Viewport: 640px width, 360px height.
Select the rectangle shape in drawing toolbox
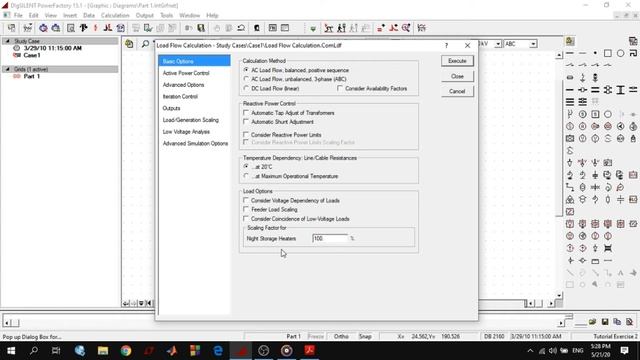[608, 53]
